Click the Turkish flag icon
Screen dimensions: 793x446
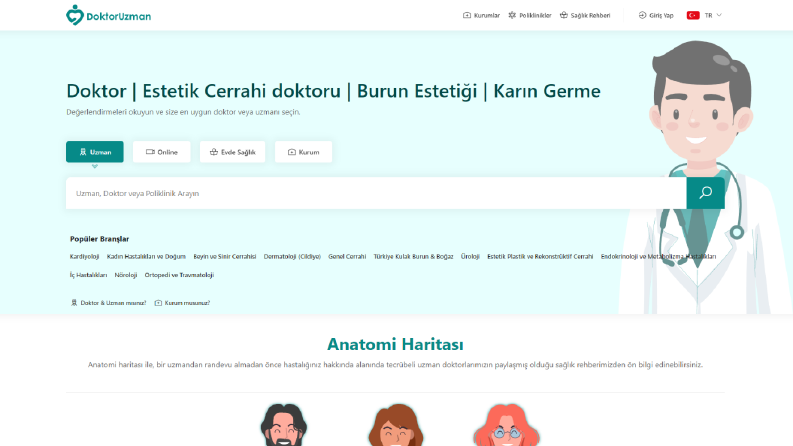click(693, 15)
